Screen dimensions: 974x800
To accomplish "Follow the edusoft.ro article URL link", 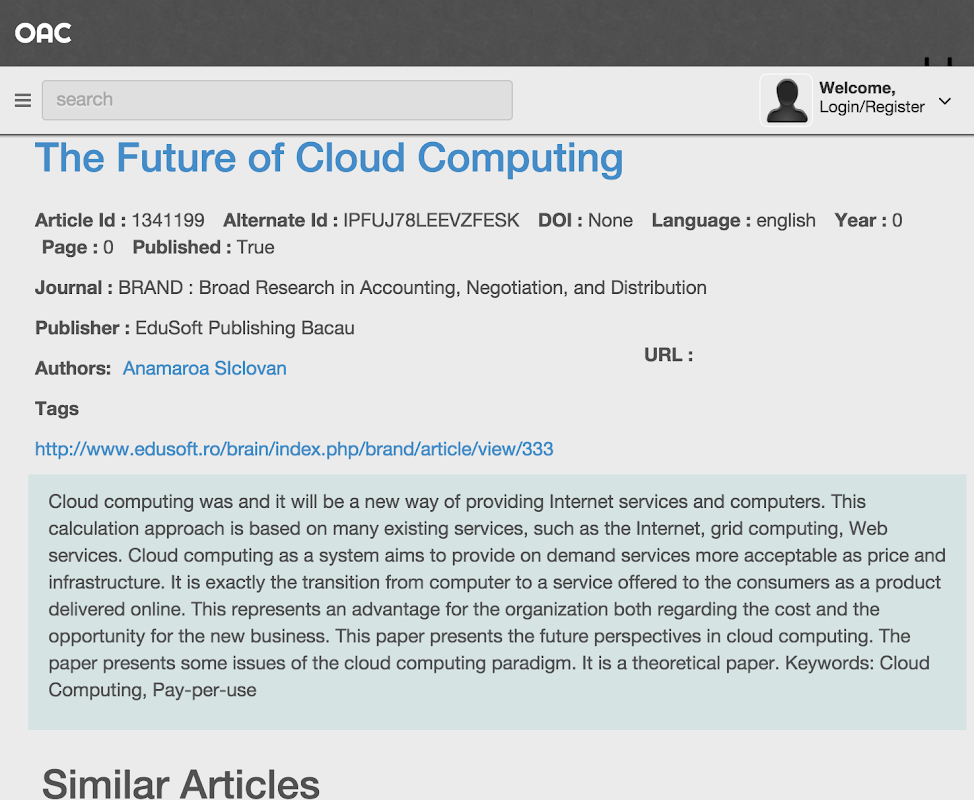I will (x=294, y=449).
